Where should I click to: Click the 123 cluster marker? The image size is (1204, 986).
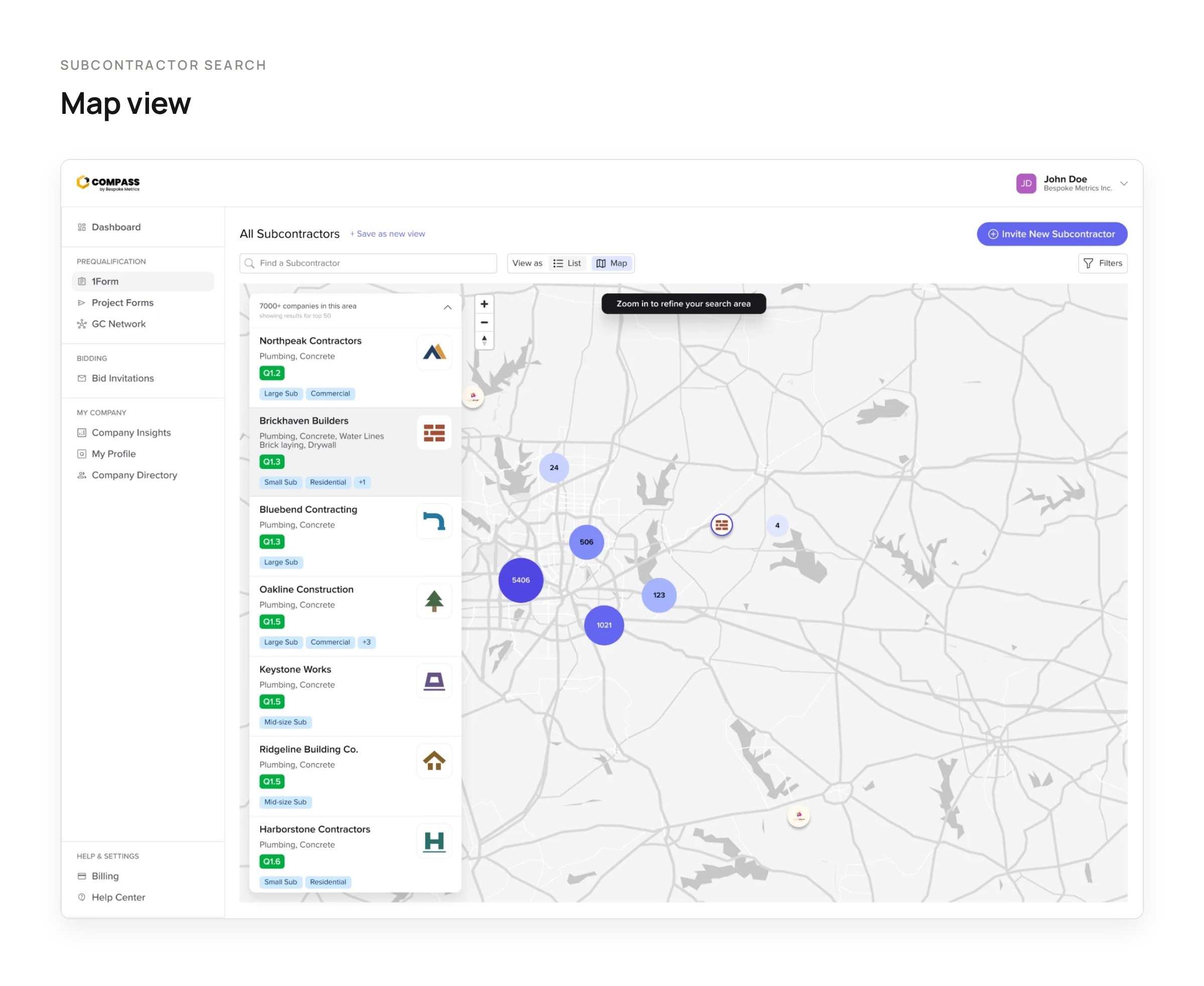click(659, 595)
